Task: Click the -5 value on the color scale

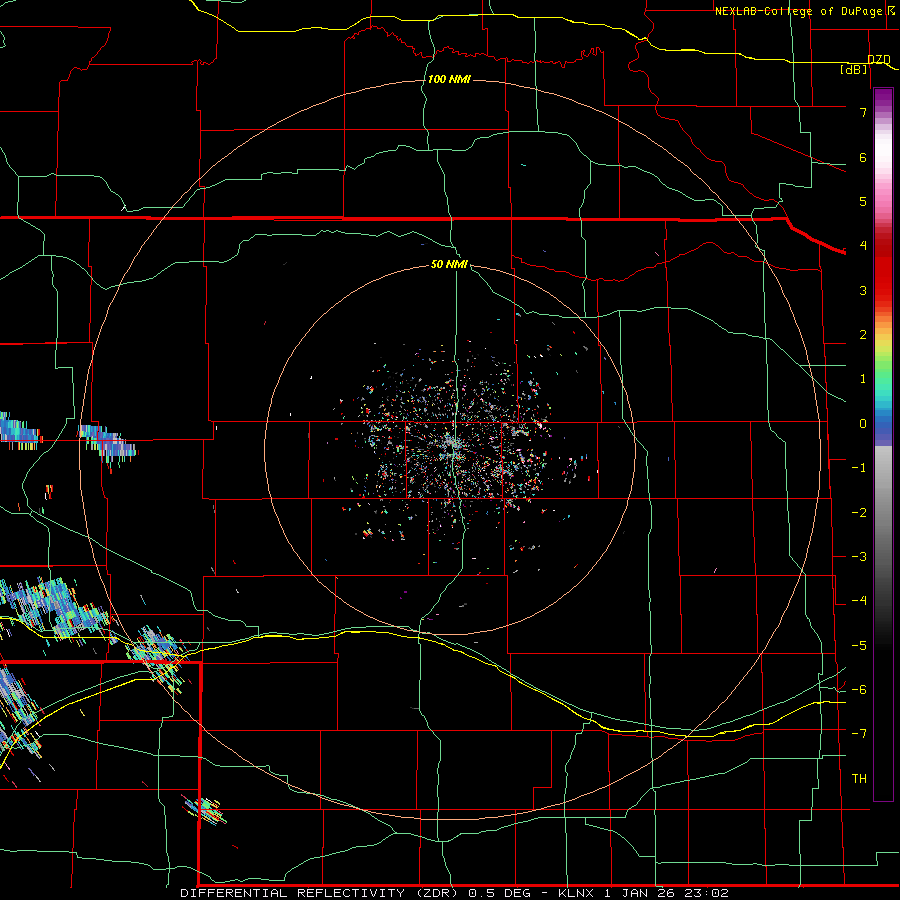Action: (859, 646)
